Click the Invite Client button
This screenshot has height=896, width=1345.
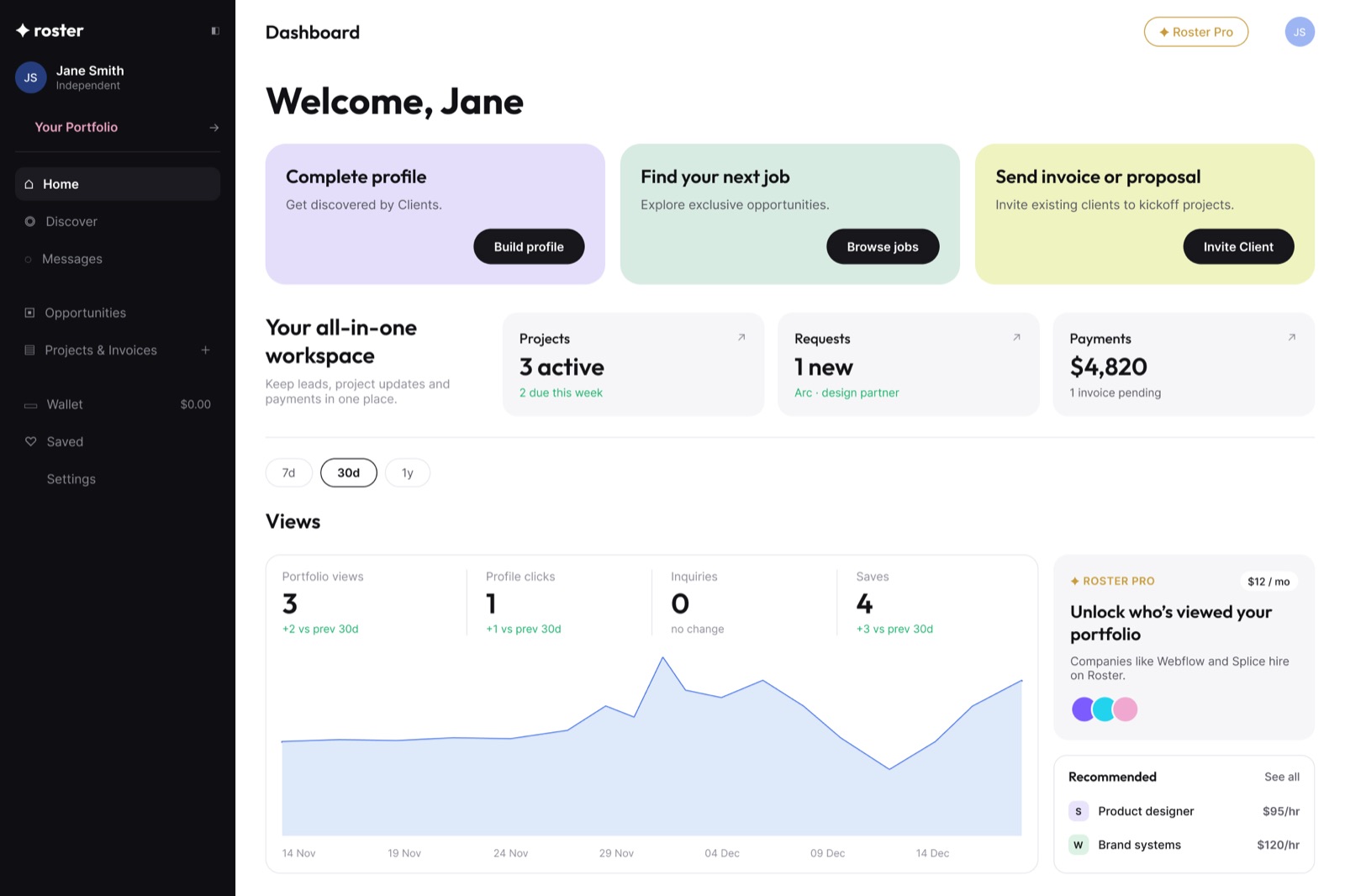click(x=1238, y=246)
